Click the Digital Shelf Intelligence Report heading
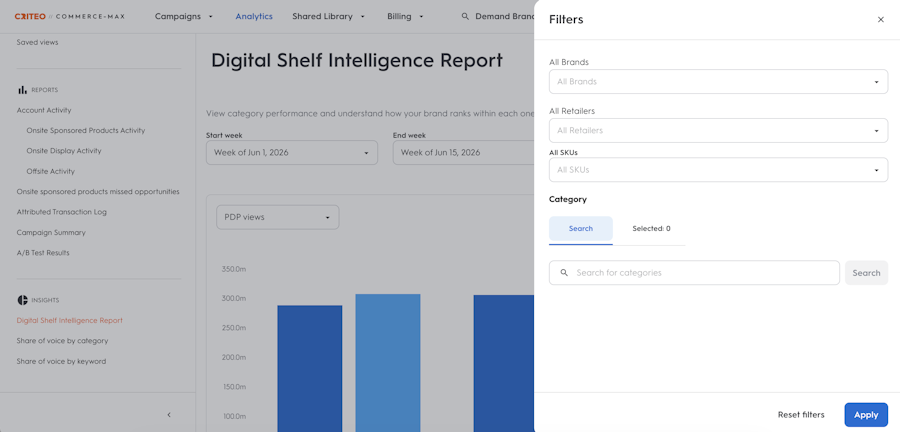The image size is (900, 432). (357, 60)
